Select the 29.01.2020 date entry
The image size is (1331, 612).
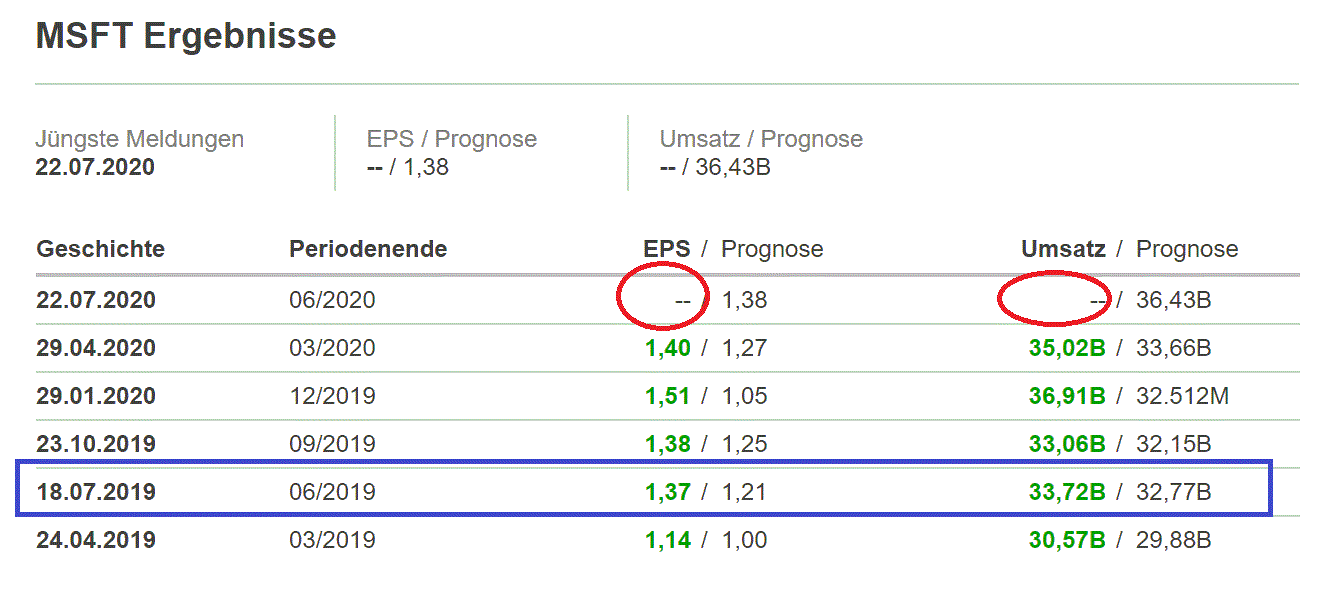pyautogui.click(x=96, y=396)
